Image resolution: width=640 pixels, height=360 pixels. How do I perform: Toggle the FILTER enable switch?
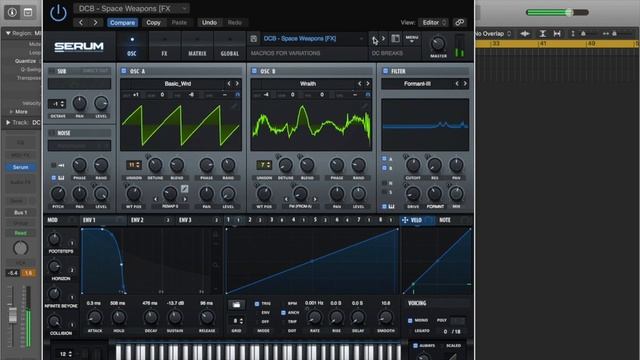coord(385,71)
